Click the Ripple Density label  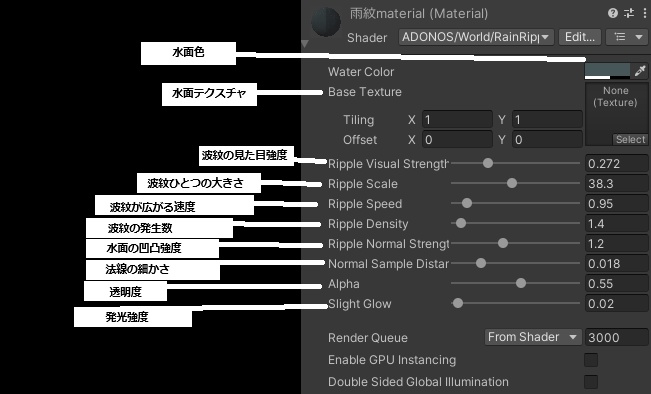click(368, 224)
